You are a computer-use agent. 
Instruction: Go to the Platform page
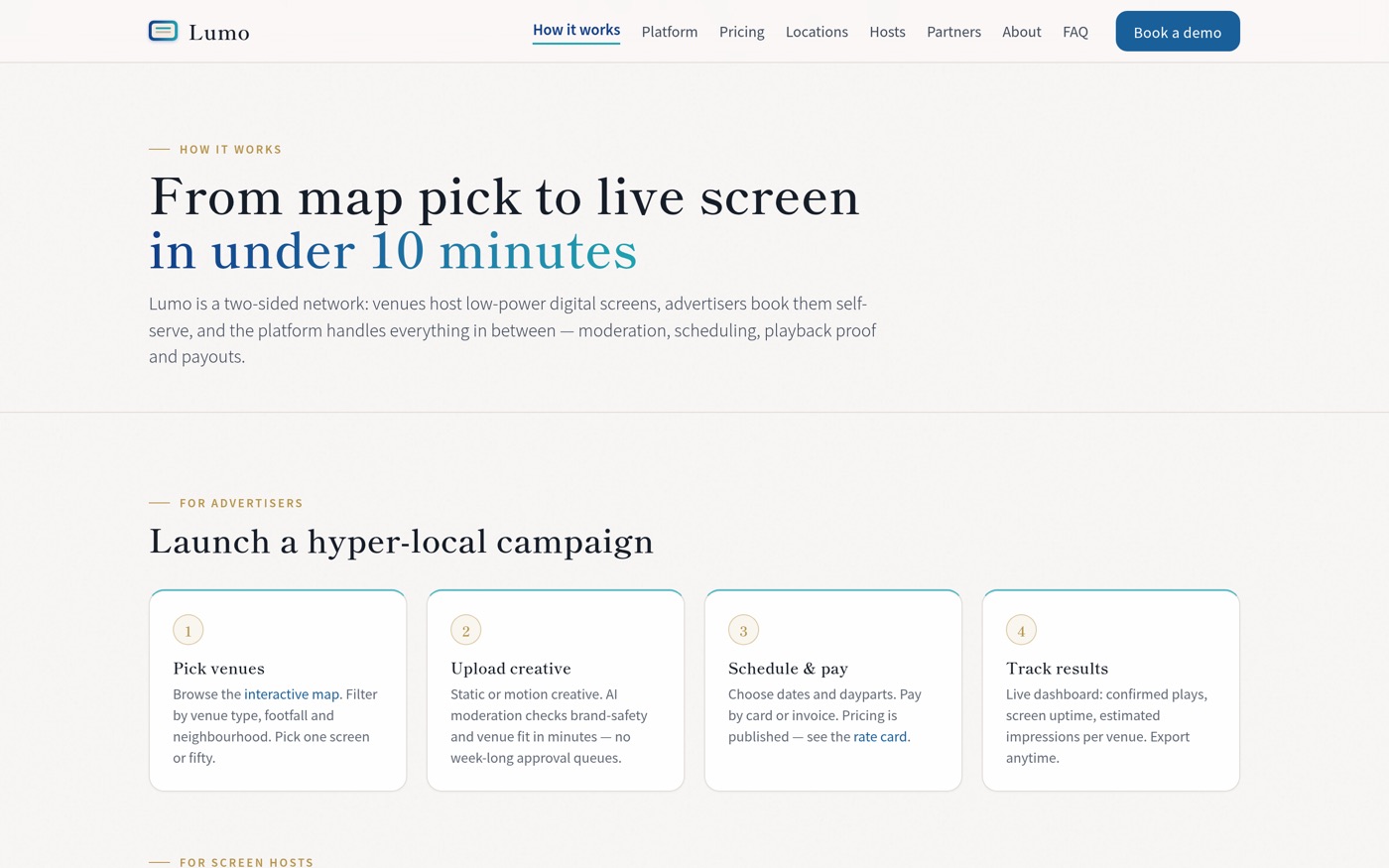670,32
